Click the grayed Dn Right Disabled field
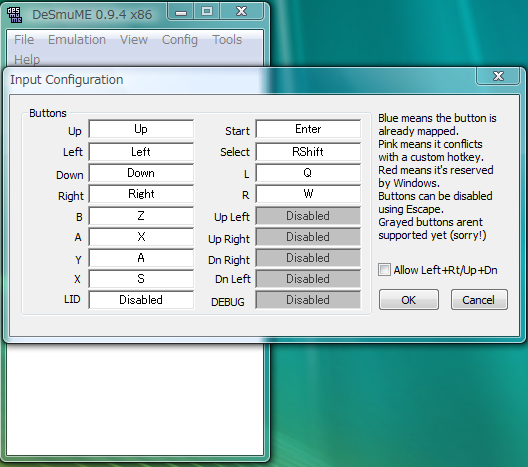 coord(308,258)
